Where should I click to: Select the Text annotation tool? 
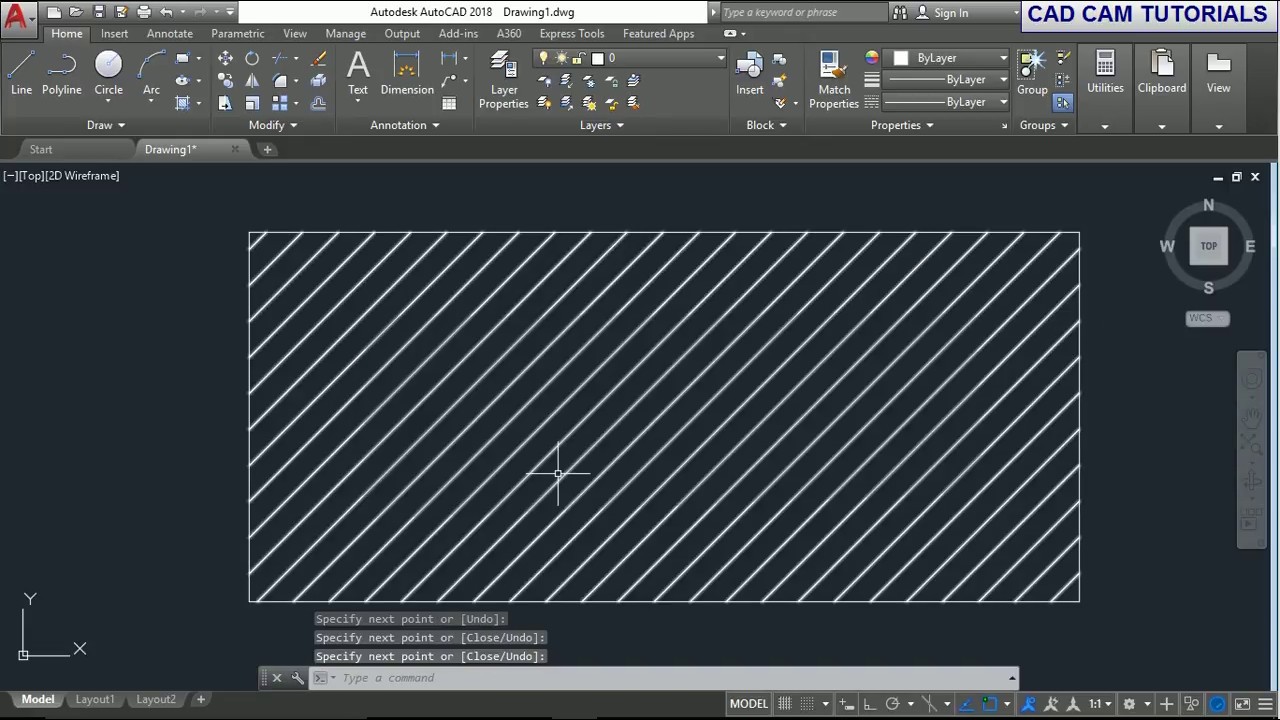(x=358, y=75)
